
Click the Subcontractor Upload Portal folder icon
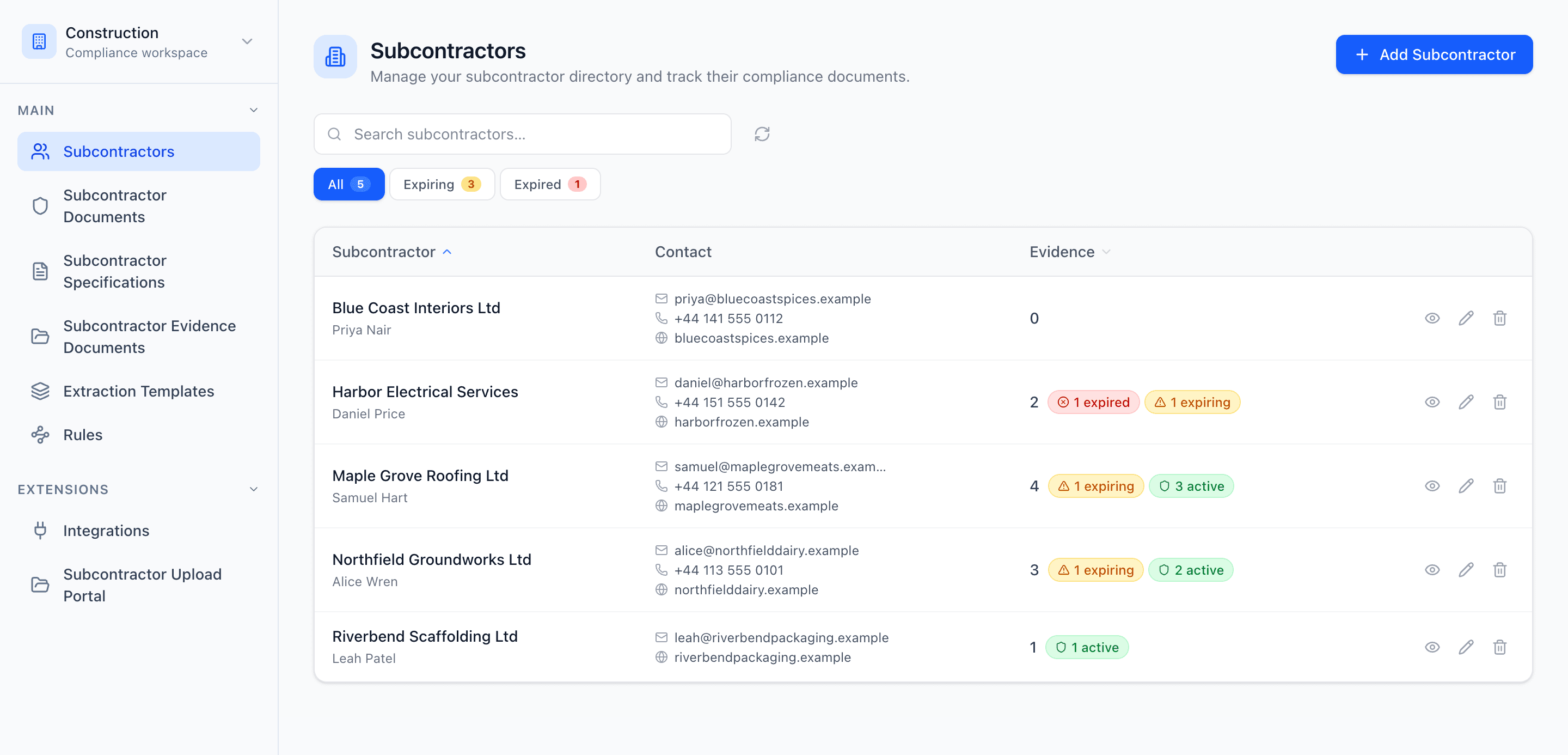40,585
